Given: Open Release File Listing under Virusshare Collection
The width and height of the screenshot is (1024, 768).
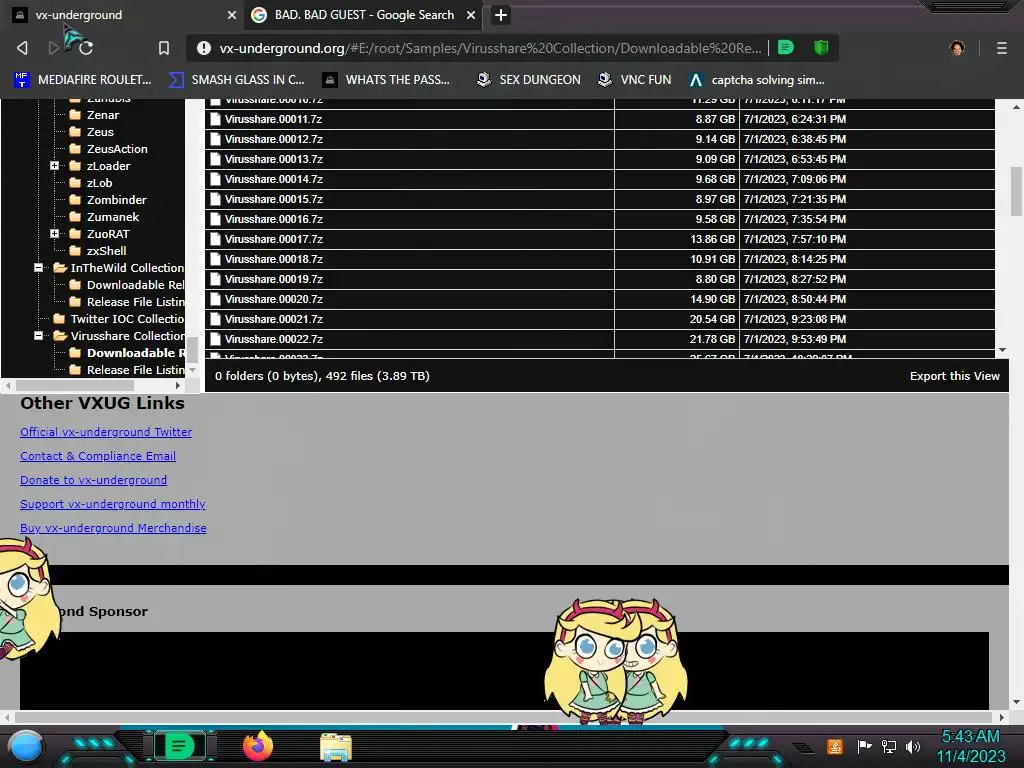Looking at the screenshot, I should coord(135,370).
